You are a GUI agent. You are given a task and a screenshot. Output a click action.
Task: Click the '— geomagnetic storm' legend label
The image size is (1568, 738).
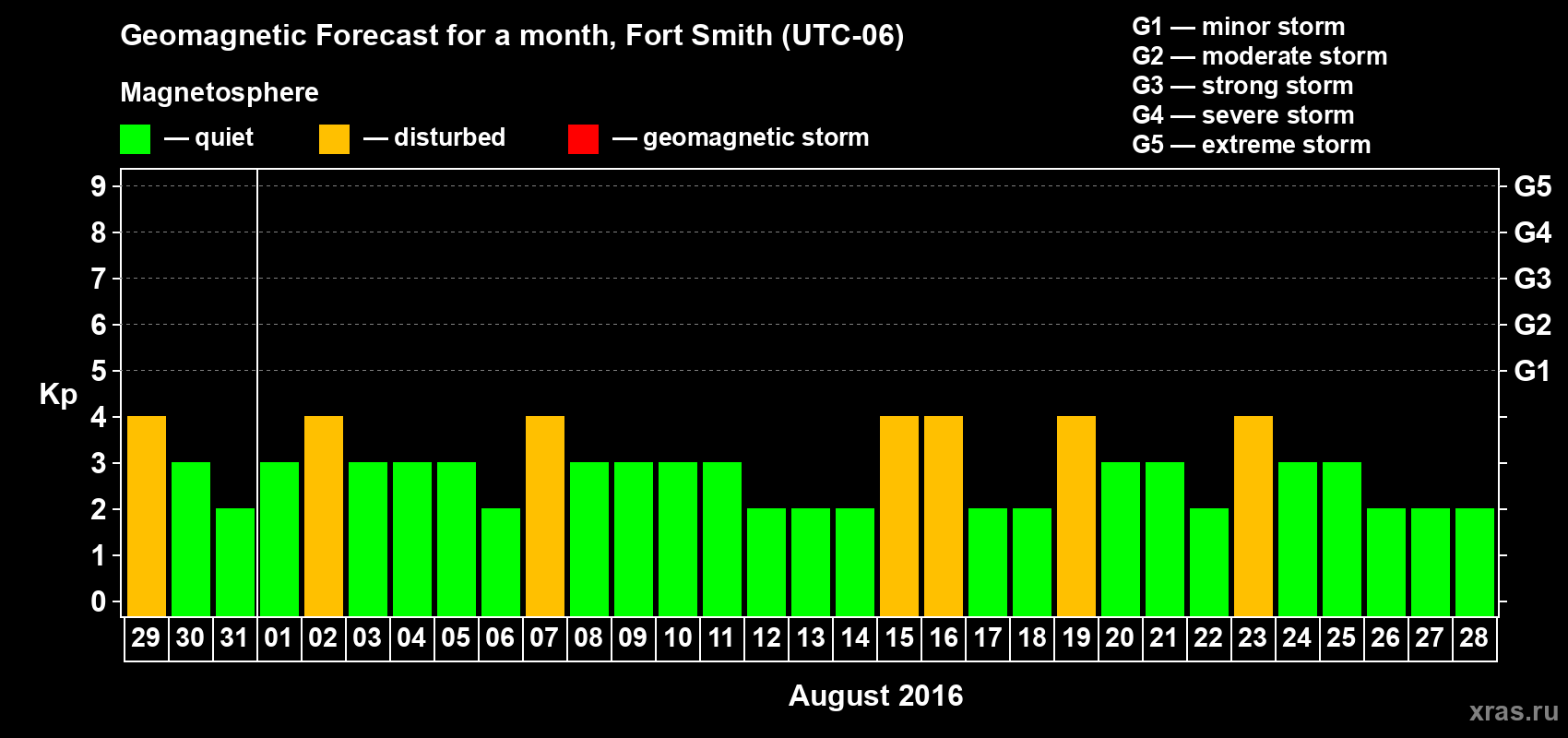(741, 138)
